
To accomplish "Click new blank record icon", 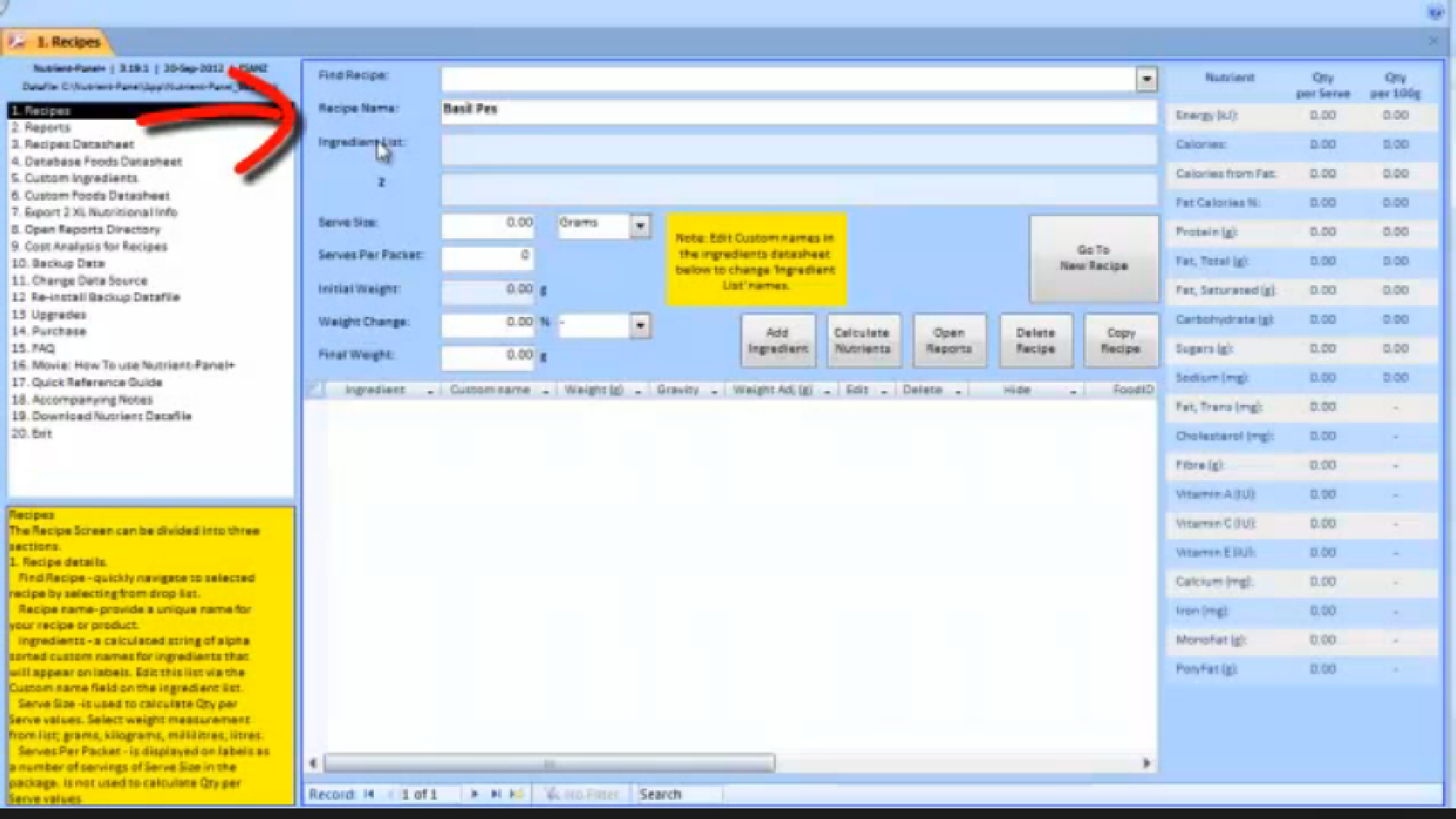I will click(517, 794).
